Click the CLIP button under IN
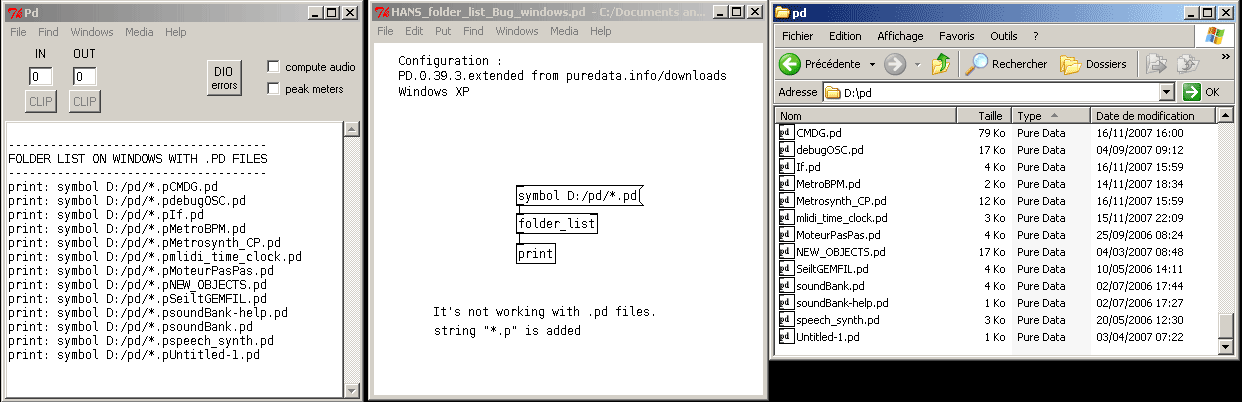 coord(41,101)
